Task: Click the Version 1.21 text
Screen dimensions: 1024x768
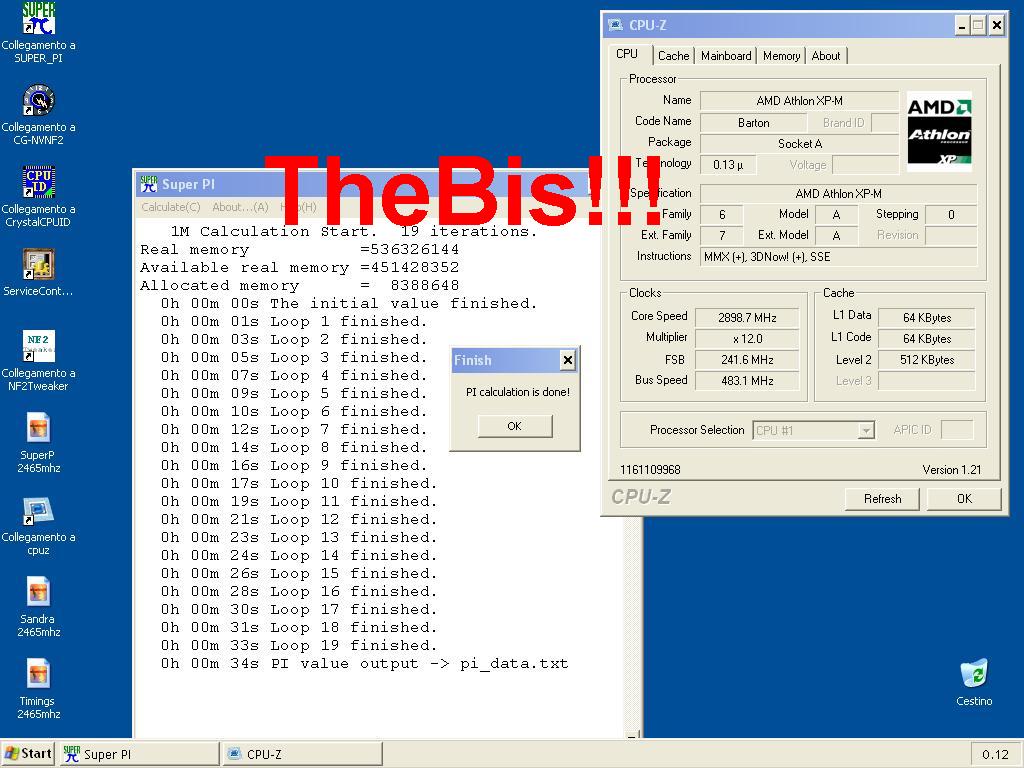Action: coord(952,470)
